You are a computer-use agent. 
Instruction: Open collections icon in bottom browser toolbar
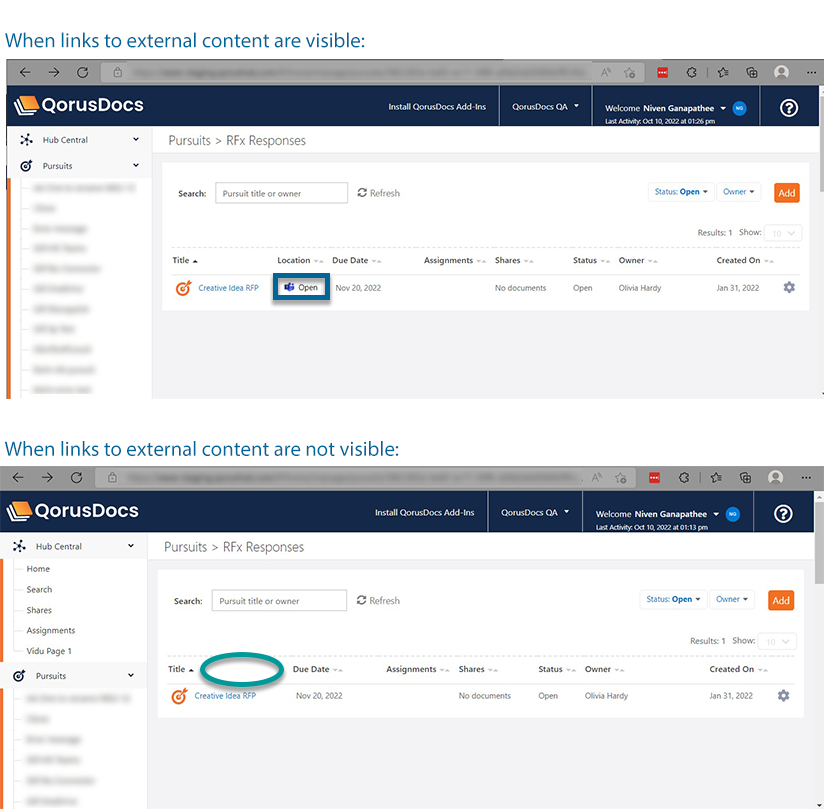click(x=745, y=477)
